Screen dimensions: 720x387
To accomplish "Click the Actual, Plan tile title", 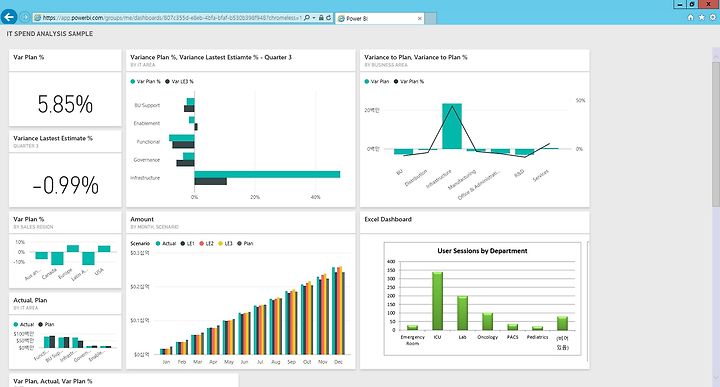I will 30,300.
